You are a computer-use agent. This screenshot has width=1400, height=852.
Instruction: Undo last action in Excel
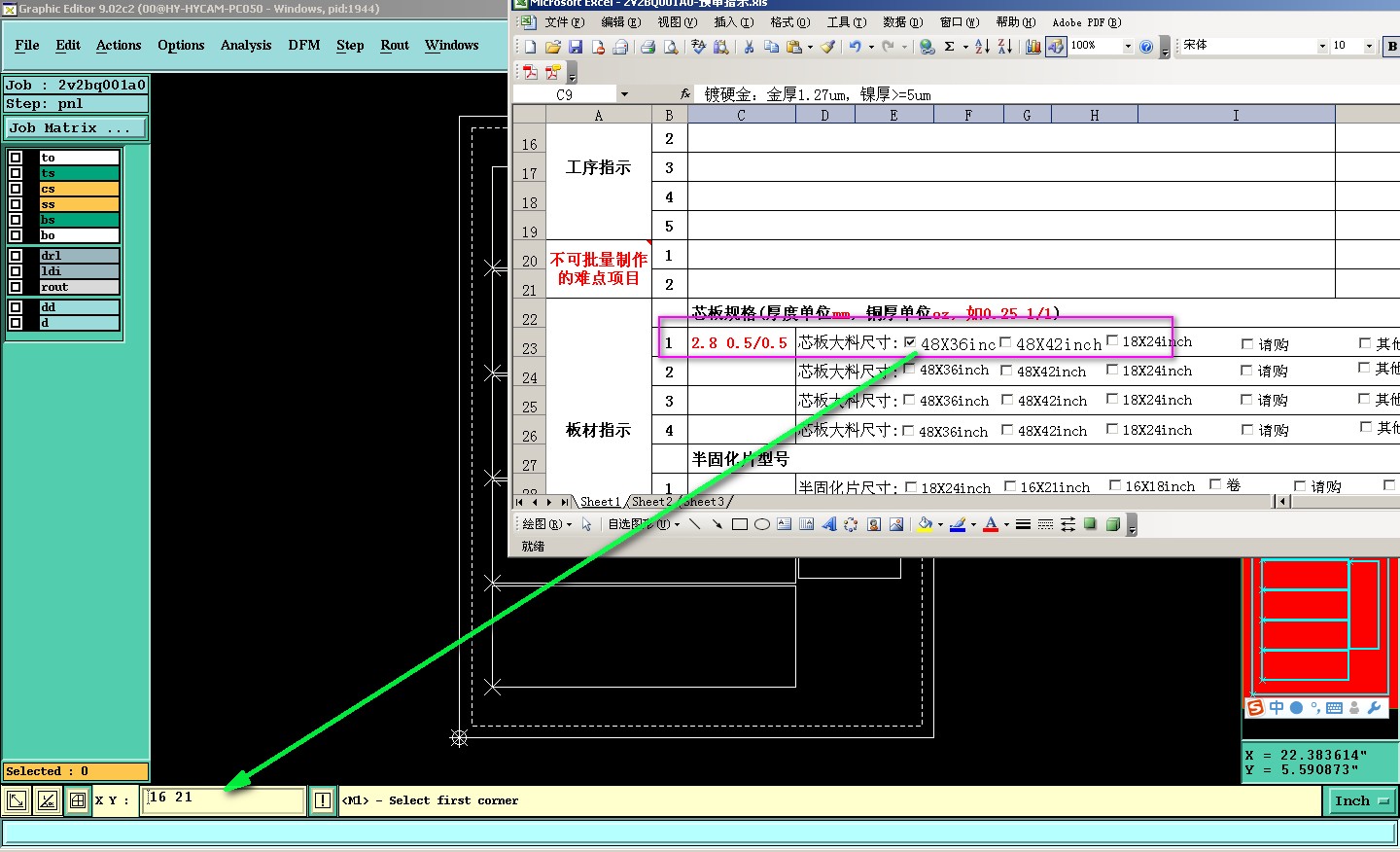point(855,46)
